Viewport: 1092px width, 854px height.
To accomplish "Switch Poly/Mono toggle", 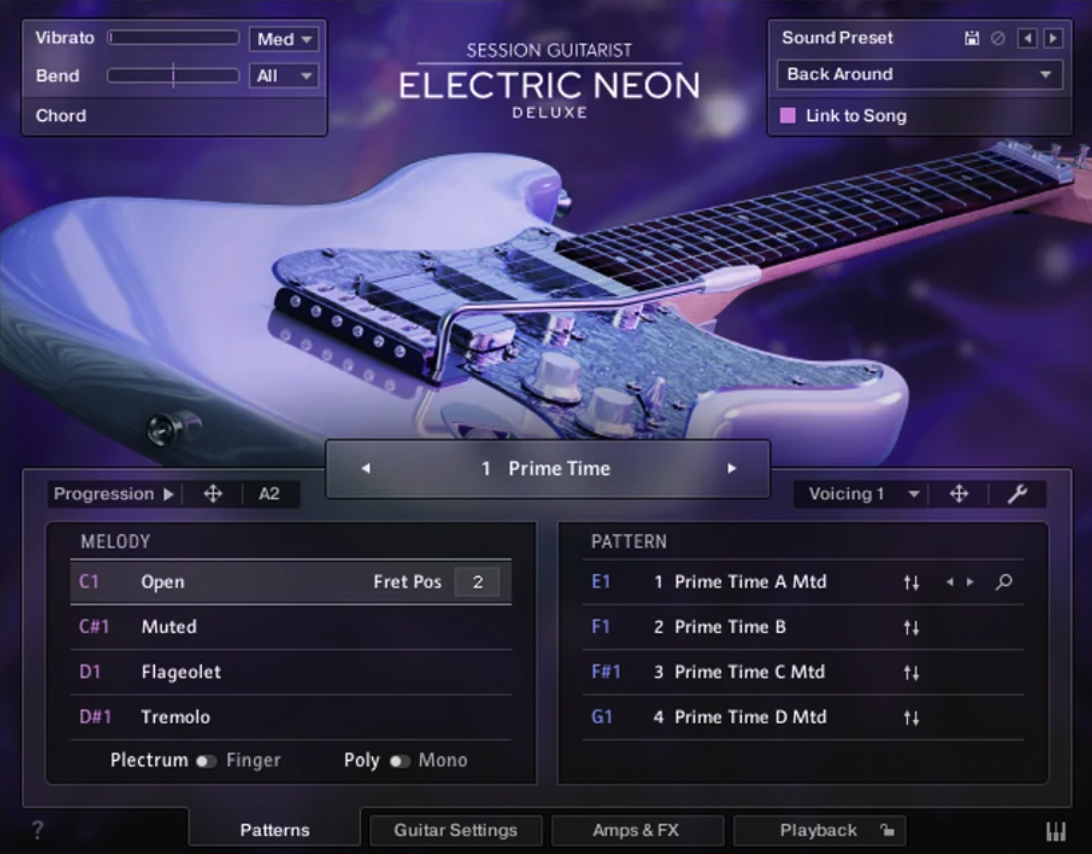I will pos(399,761).
